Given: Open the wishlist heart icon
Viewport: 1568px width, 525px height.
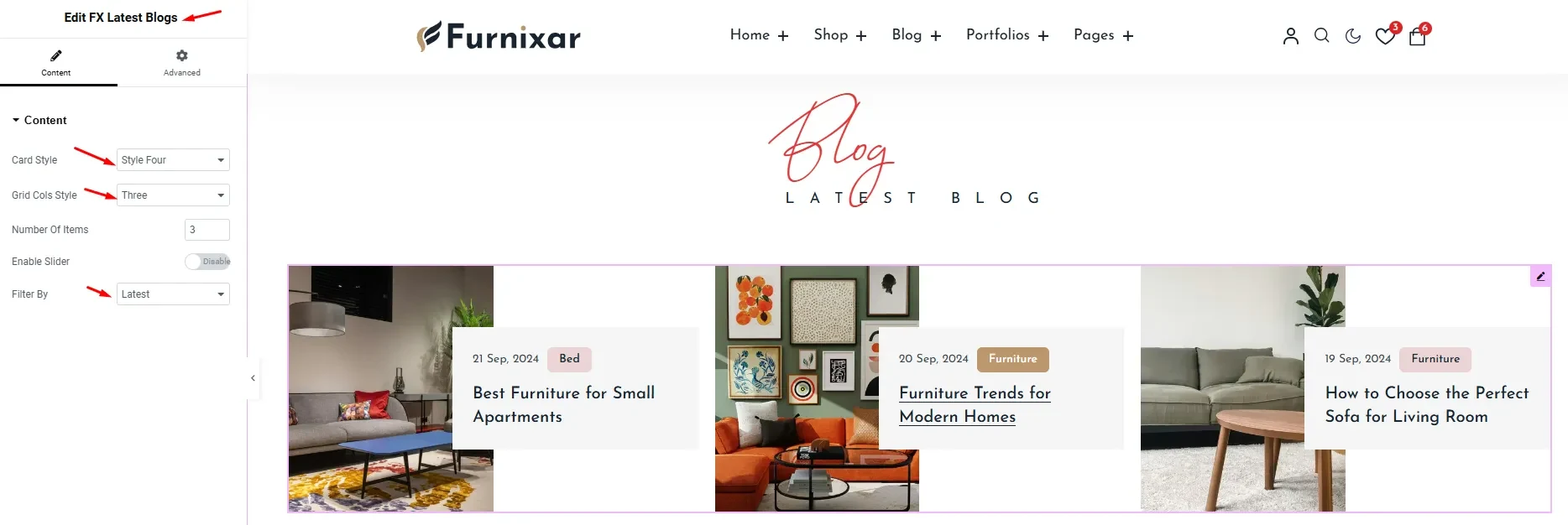Looking at the screenshot, I should tap(1385, 36).
